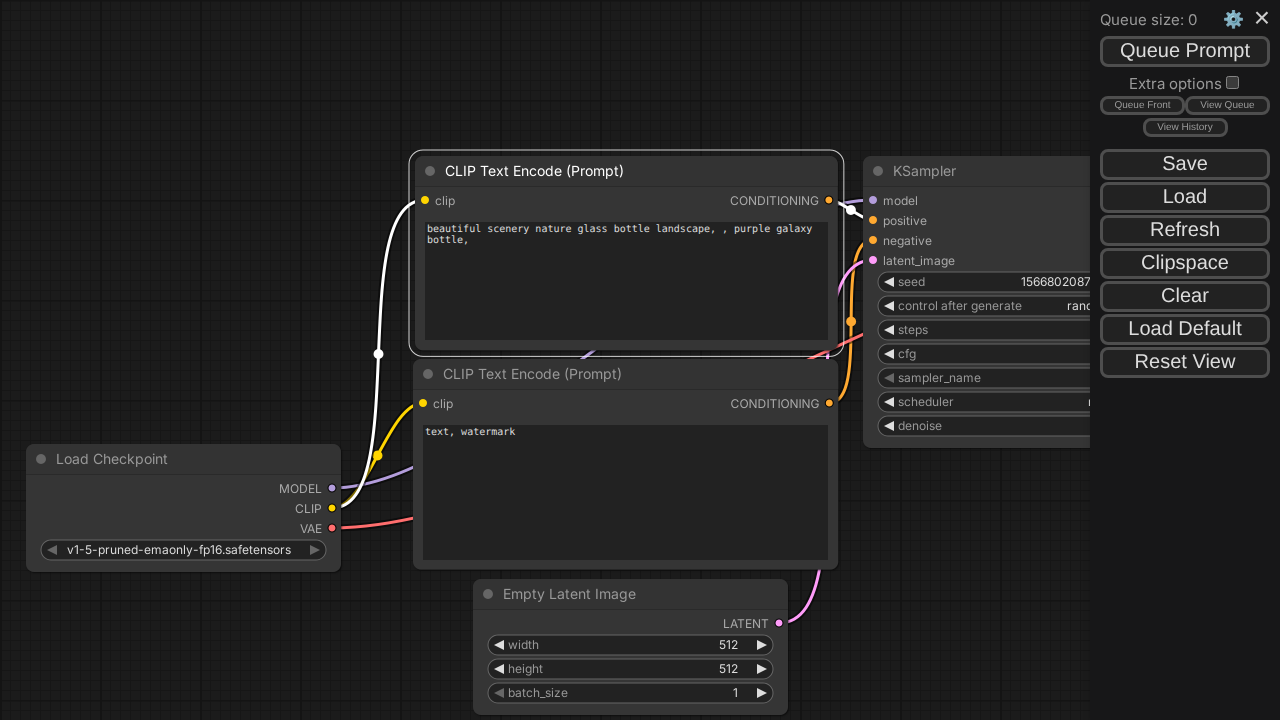Image resolution: width=1280 pixels, height=720 pixels.
Task: Click the VAE output connector on Load Checkpoint
Action: pos(332,528)
